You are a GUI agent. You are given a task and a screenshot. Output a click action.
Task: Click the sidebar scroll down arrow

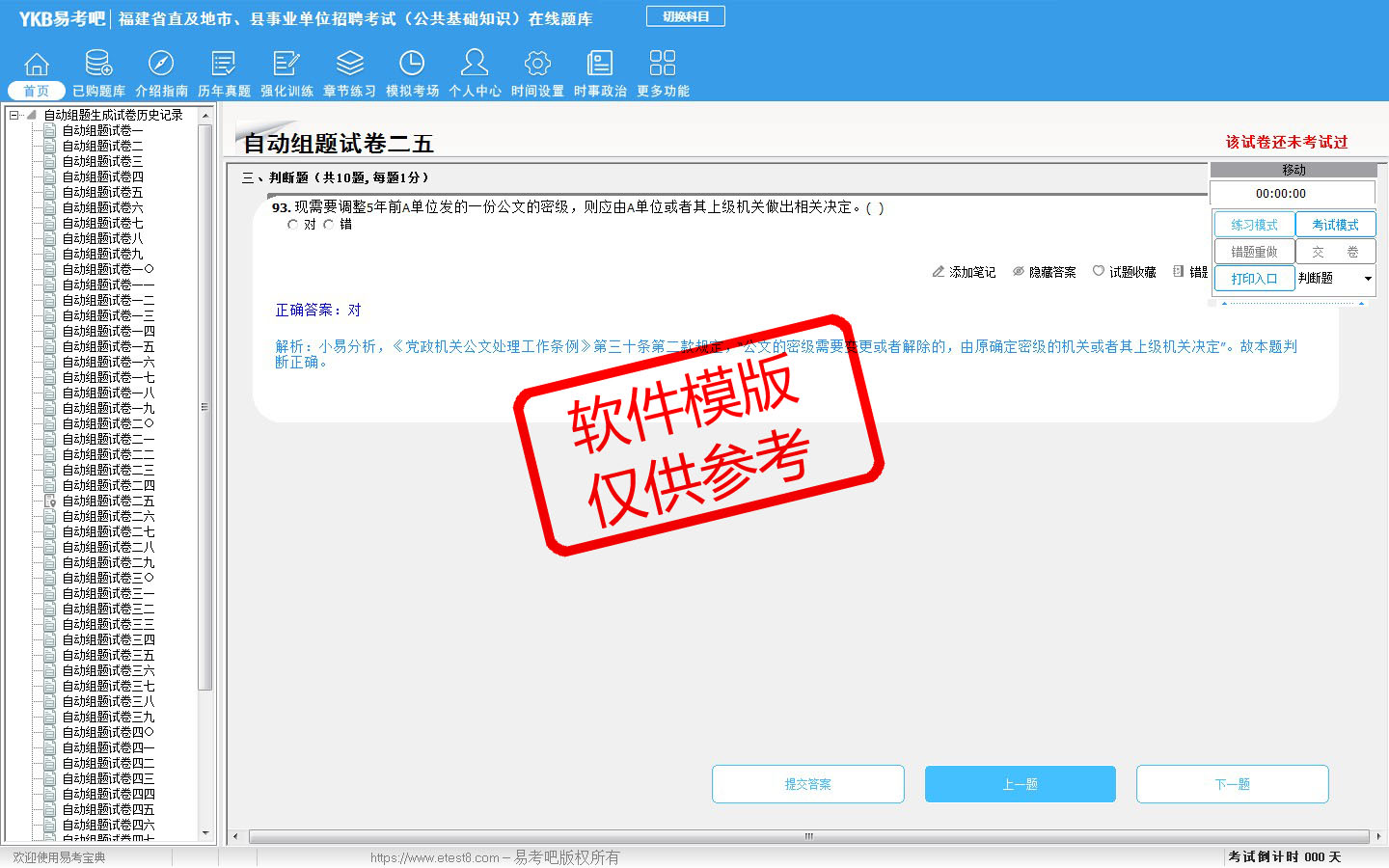[x=204, y=833]
